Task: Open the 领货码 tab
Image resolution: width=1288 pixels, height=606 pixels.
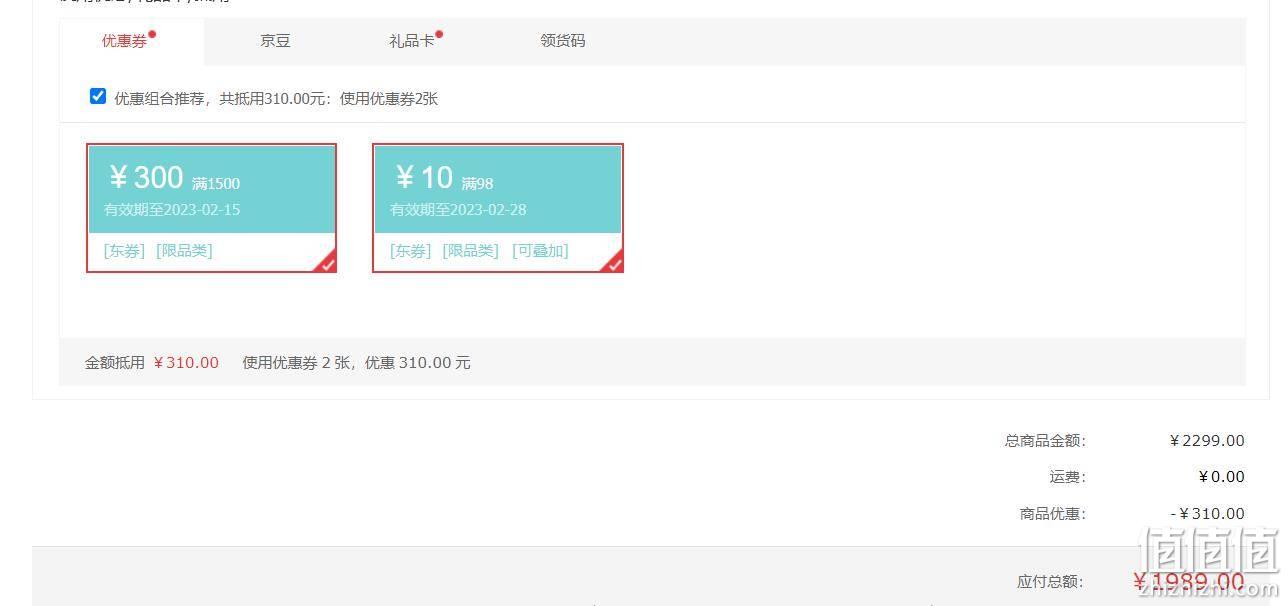Action: (x=563, y=41)
